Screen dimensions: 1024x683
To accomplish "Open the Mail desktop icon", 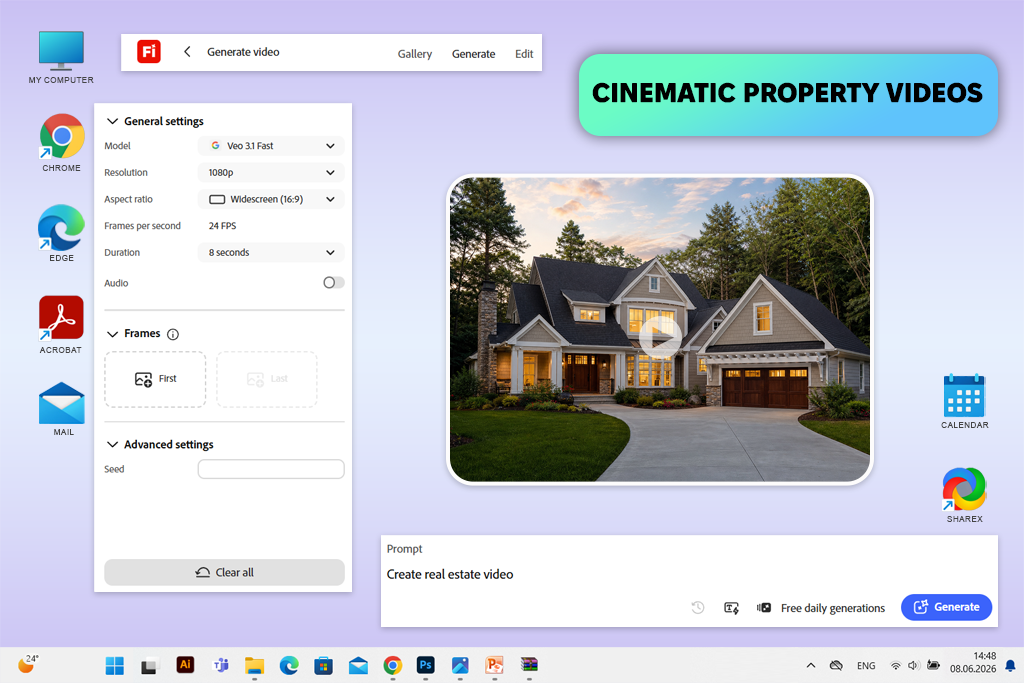I will point(61,409).
